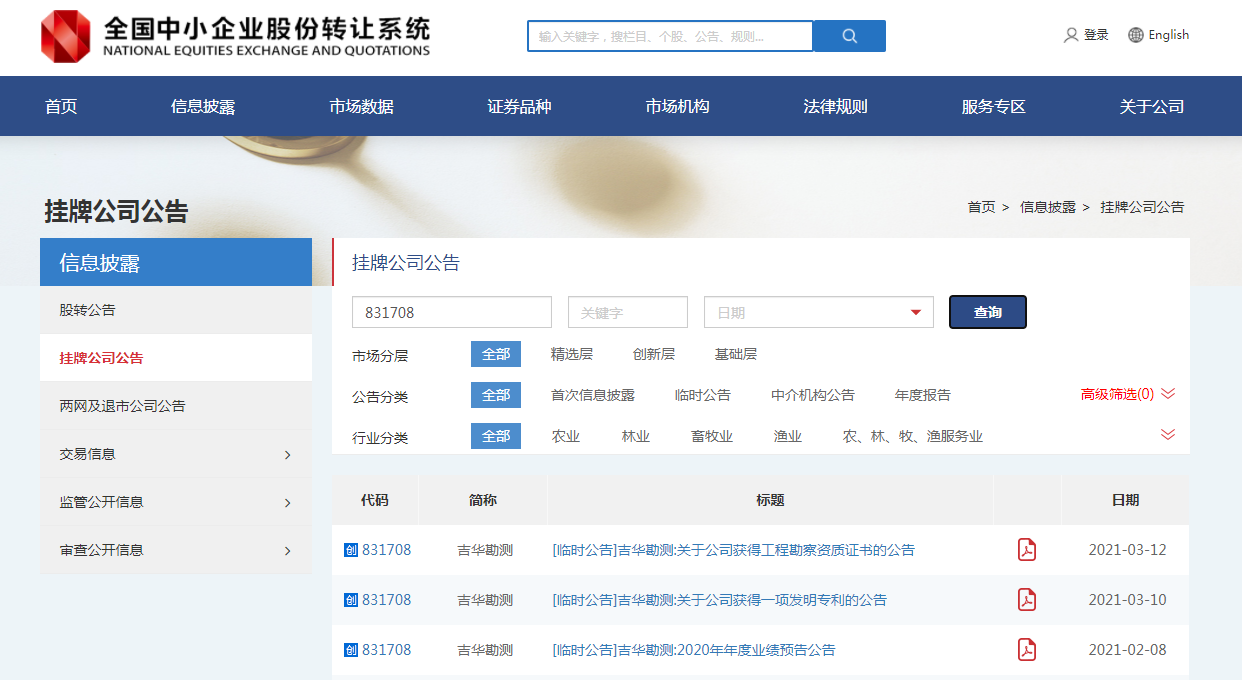Viewport: 1242px width, 680px height.
Task: Open 两网及退市公司公告 in sidebar
Action: (x=176, y=406)
